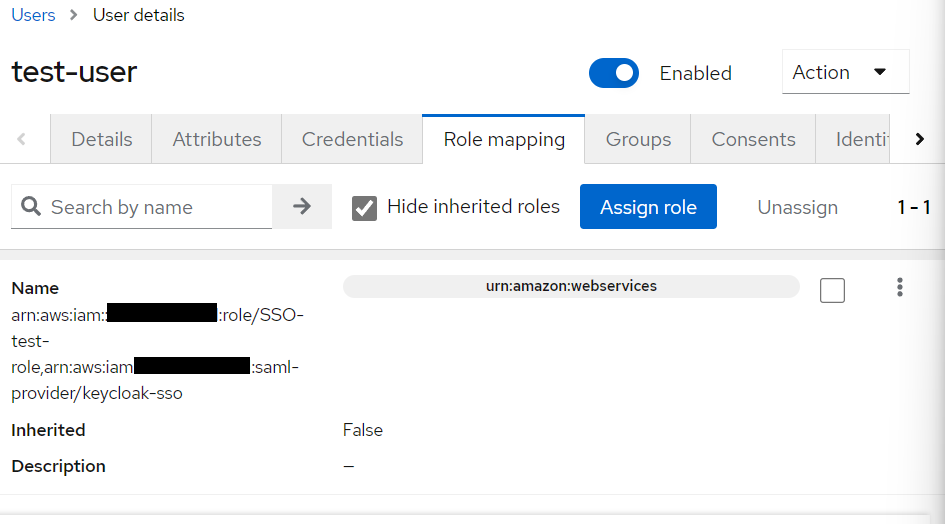The width and height of the screenshot is (945, 524).
Task: Switch to the Attributes tab
Action: point(216,139)
